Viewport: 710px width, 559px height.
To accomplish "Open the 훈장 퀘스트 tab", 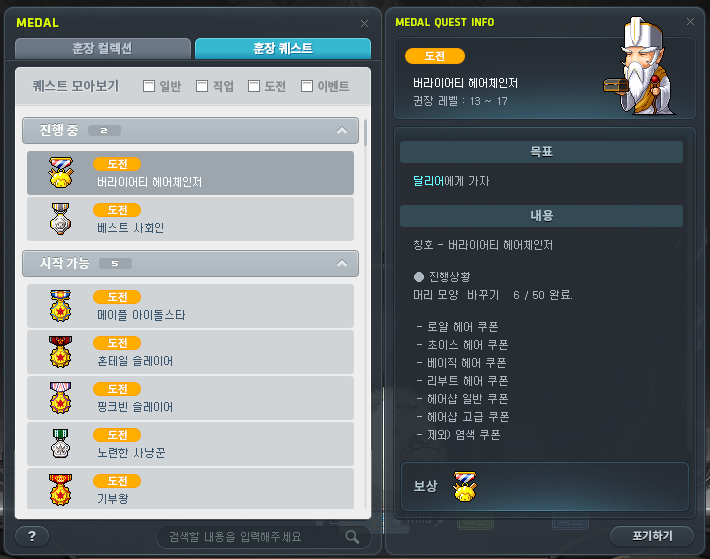I will [x=283, y=48].
